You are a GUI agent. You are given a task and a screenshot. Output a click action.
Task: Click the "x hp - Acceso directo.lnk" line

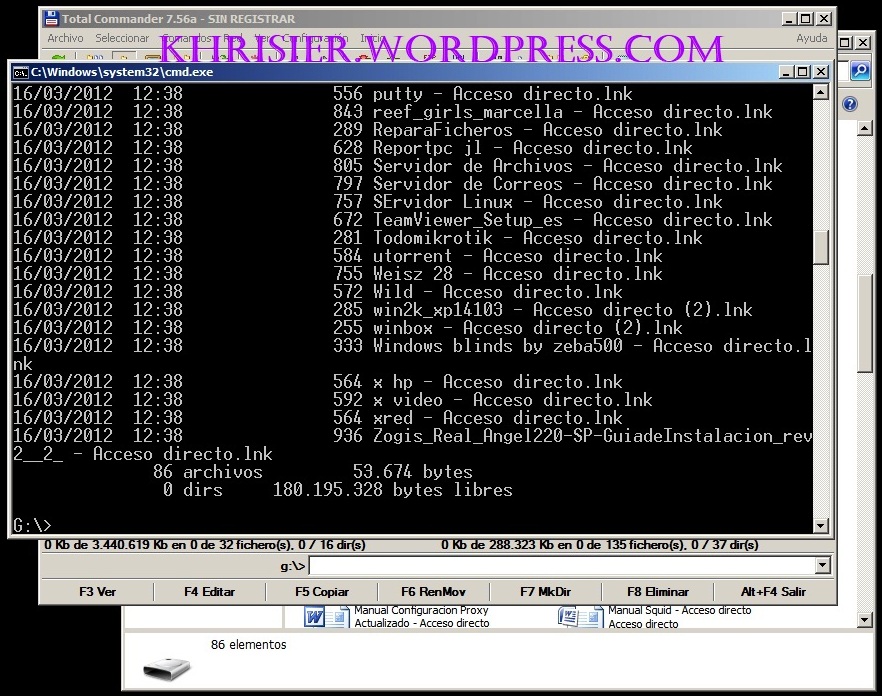tap(318, 381)
